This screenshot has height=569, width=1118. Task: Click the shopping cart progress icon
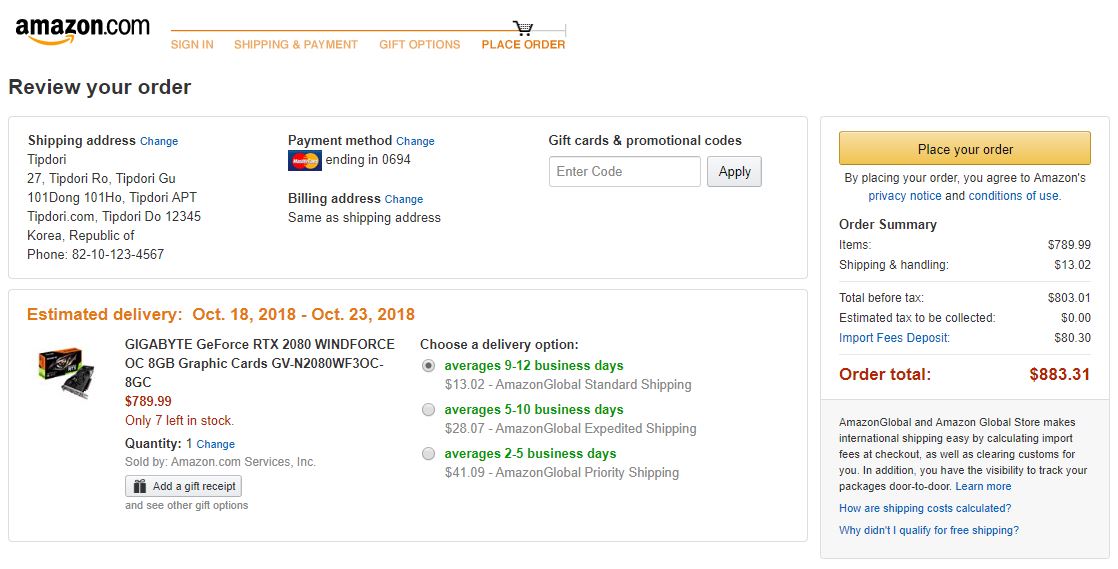pyautogui.click(x=523, y=28)
